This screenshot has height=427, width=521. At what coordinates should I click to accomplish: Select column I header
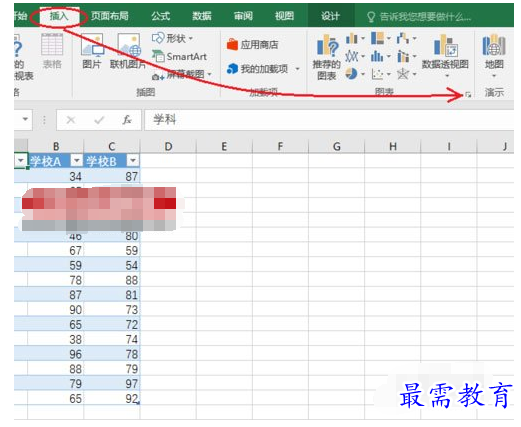tap(449, 146)
